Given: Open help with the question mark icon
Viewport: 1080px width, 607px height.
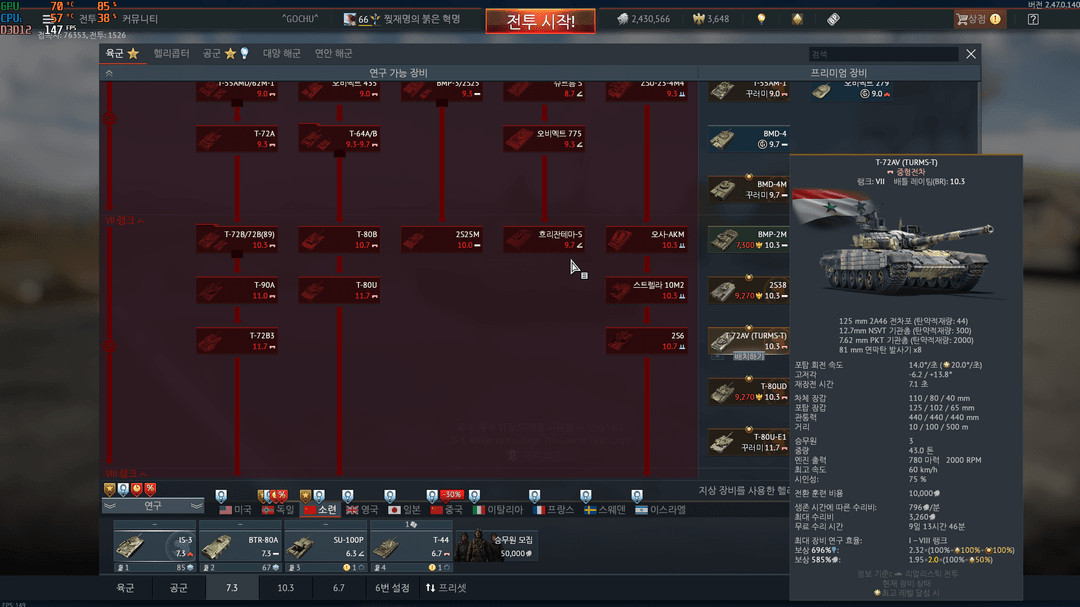Looking at the screenshot, I should (x=1033, y=19).
